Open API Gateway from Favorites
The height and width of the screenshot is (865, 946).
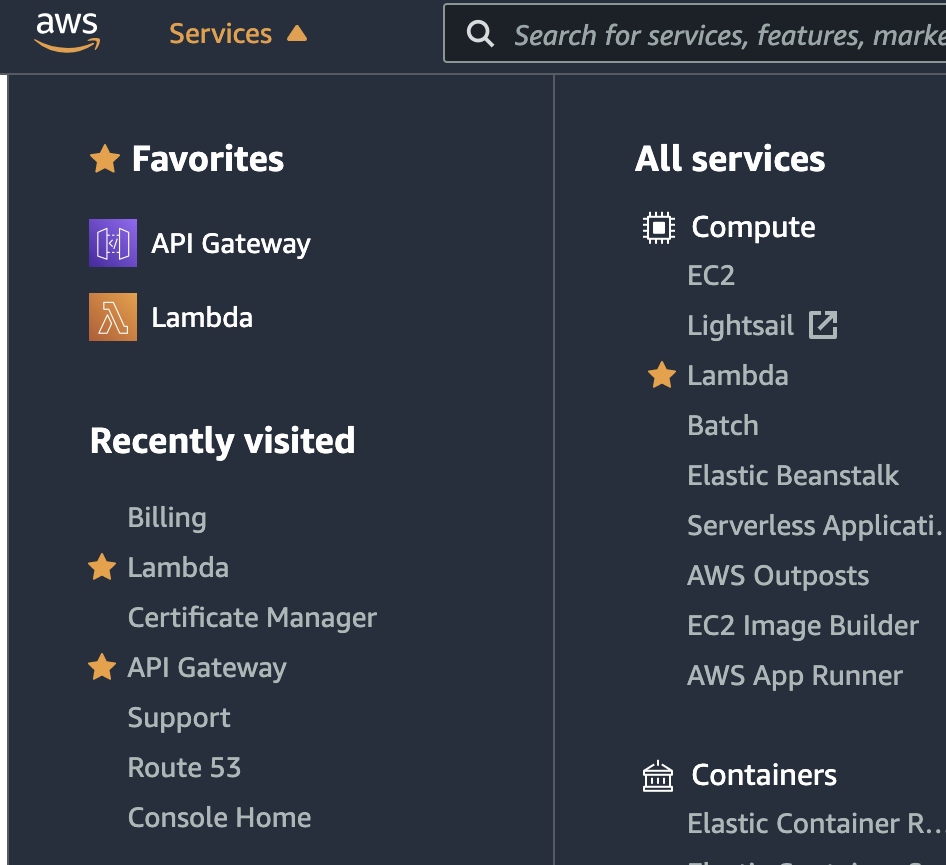click(x=230, y=244)
